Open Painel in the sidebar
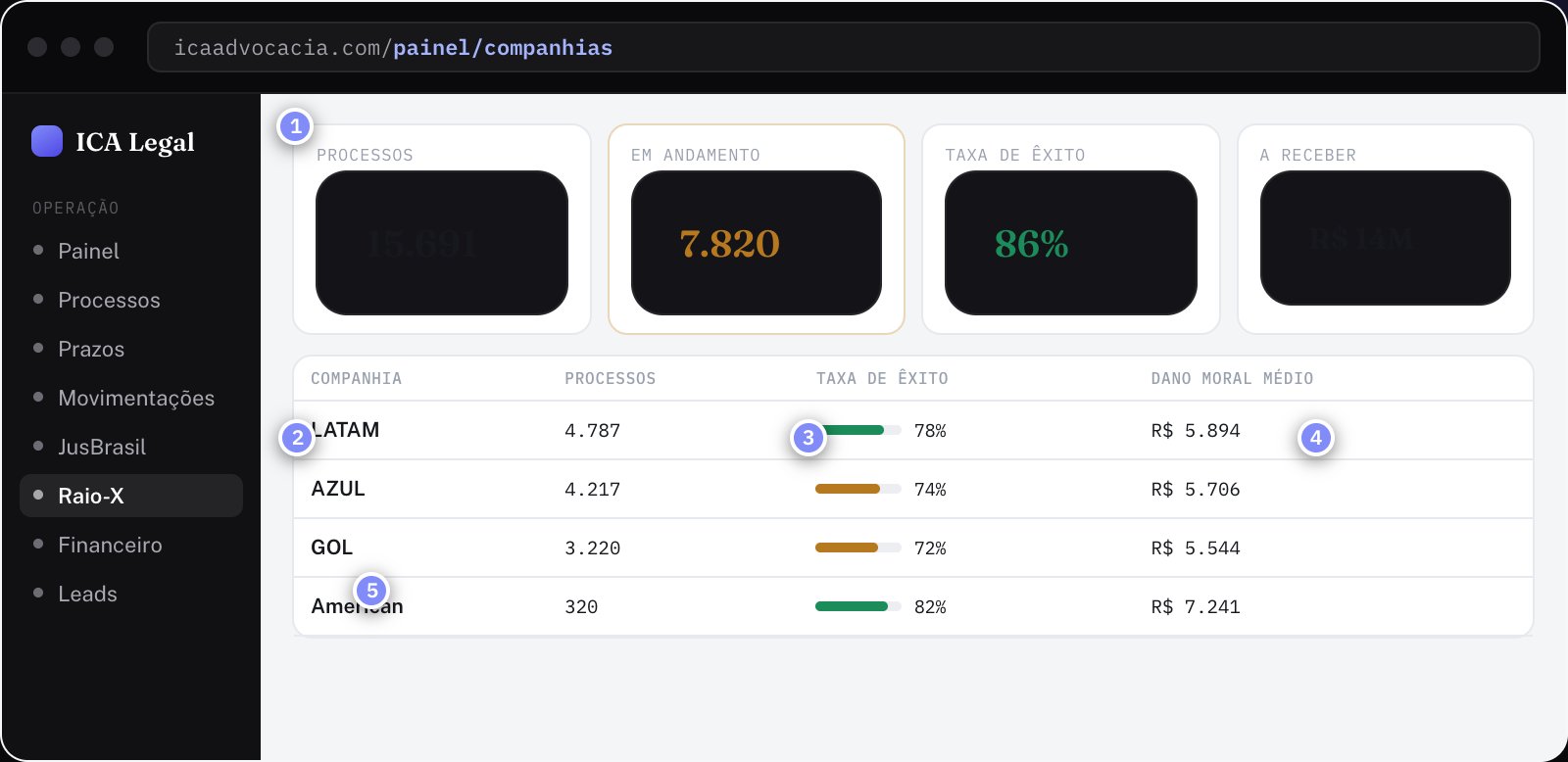The image size is (1568, 762). tap(131, 251)
